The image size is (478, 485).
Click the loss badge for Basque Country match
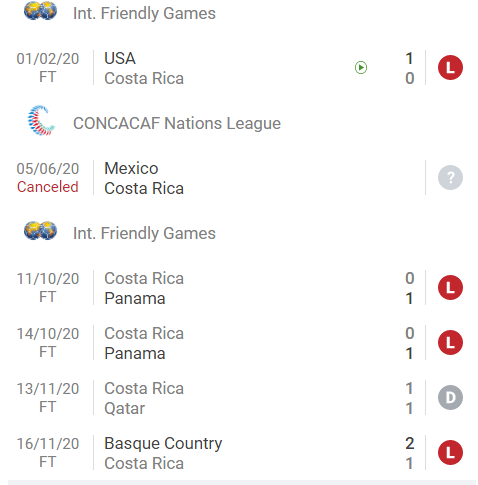coord(450,453)
